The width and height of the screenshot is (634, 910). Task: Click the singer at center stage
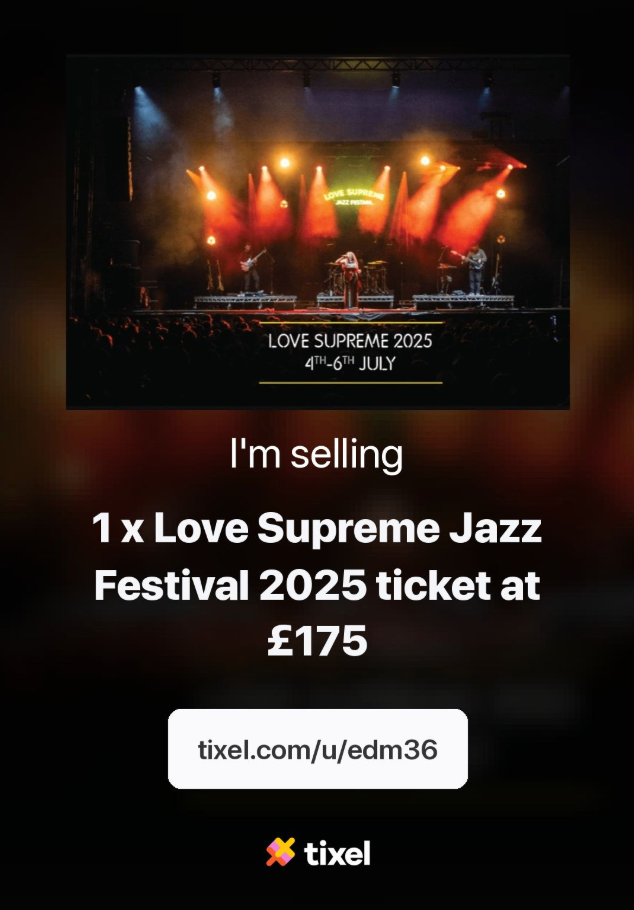point(350,279)
